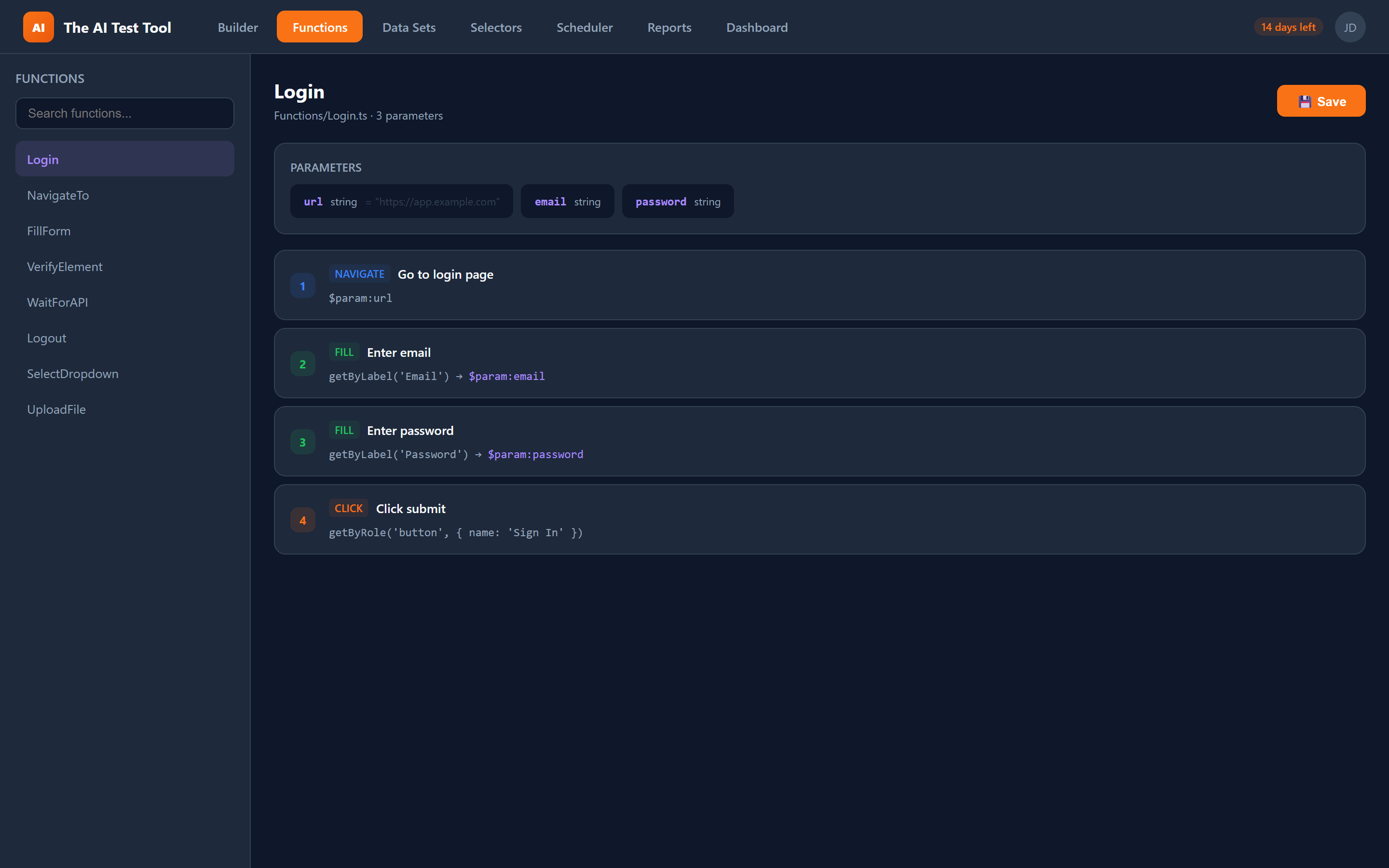Click the url string parameter chip
This screenshot has width=1389, height=868.
click(x=401, y=201)
